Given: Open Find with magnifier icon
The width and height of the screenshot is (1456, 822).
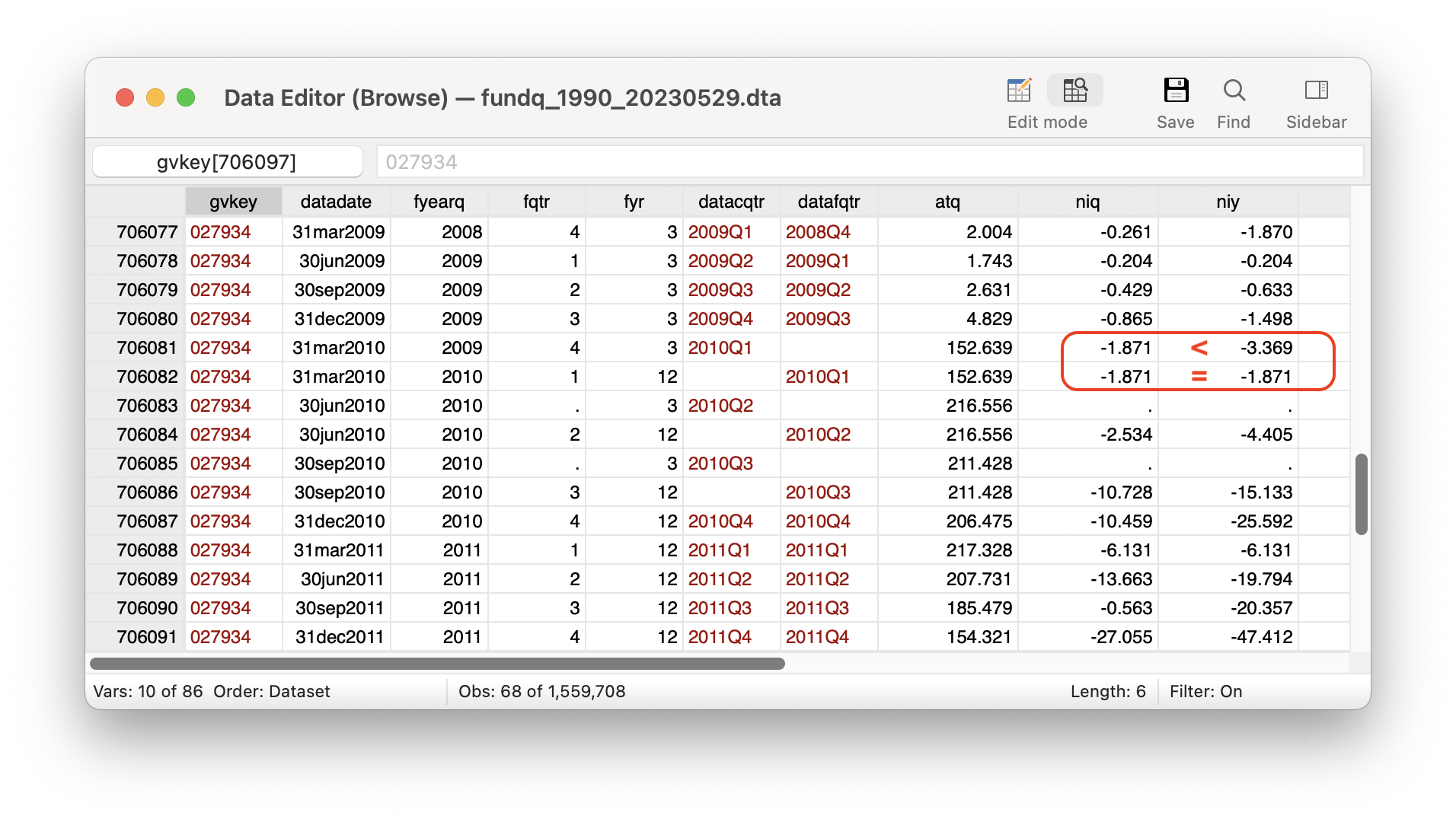Looking at the screenshot, I should coord(1234,91).
